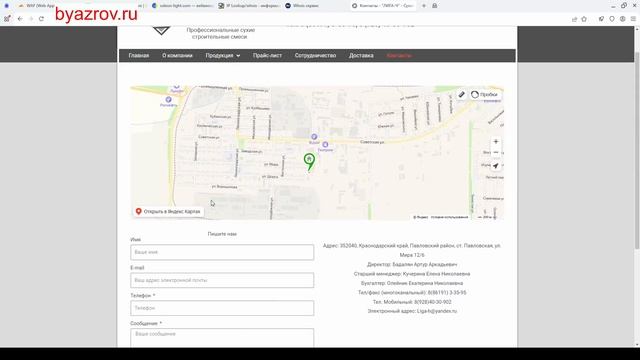
Task: Open a new browser tab with plus
Action: 424,6
